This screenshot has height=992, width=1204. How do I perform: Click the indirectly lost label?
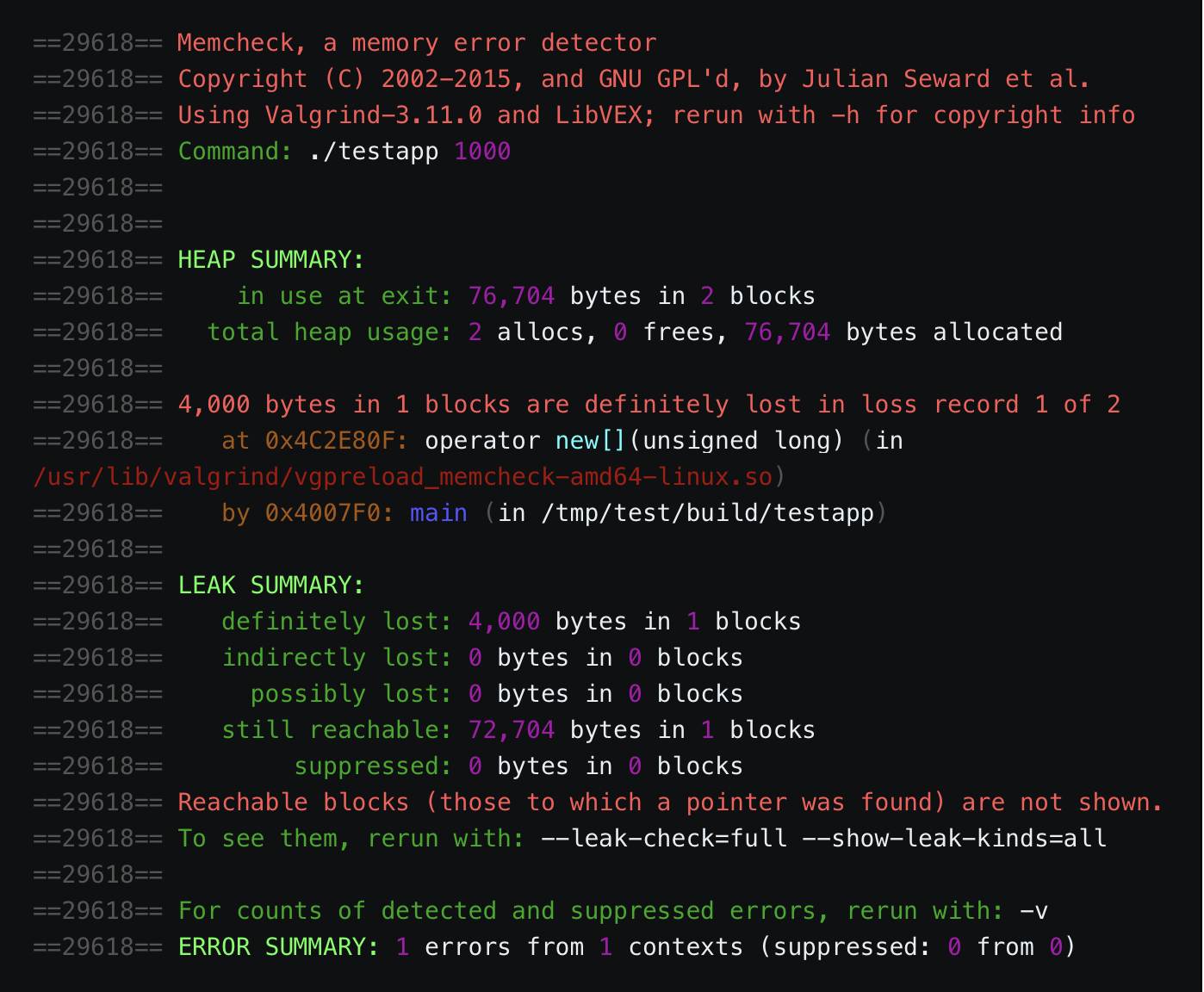click(x=337, y=658)
